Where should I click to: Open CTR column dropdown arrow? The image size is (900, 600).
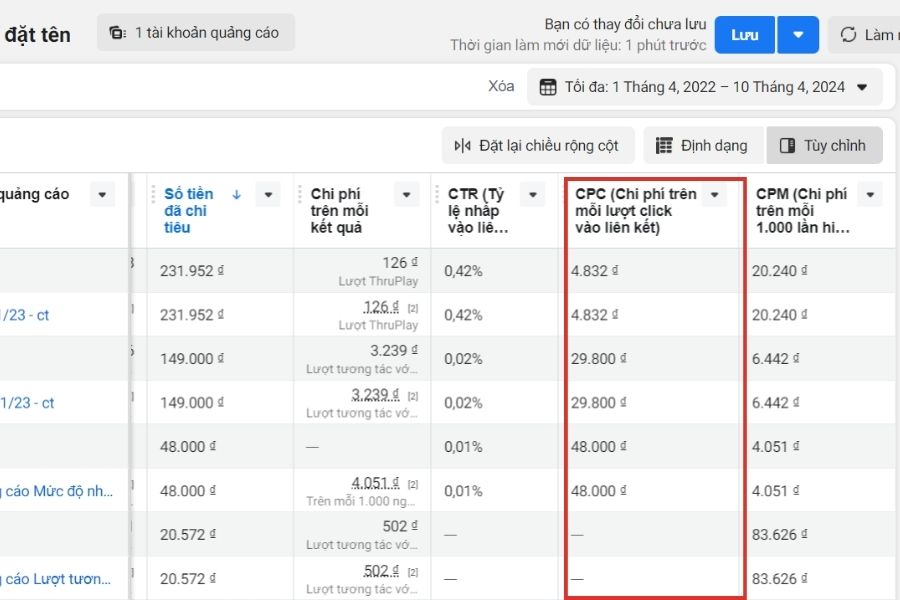[533, 195]
